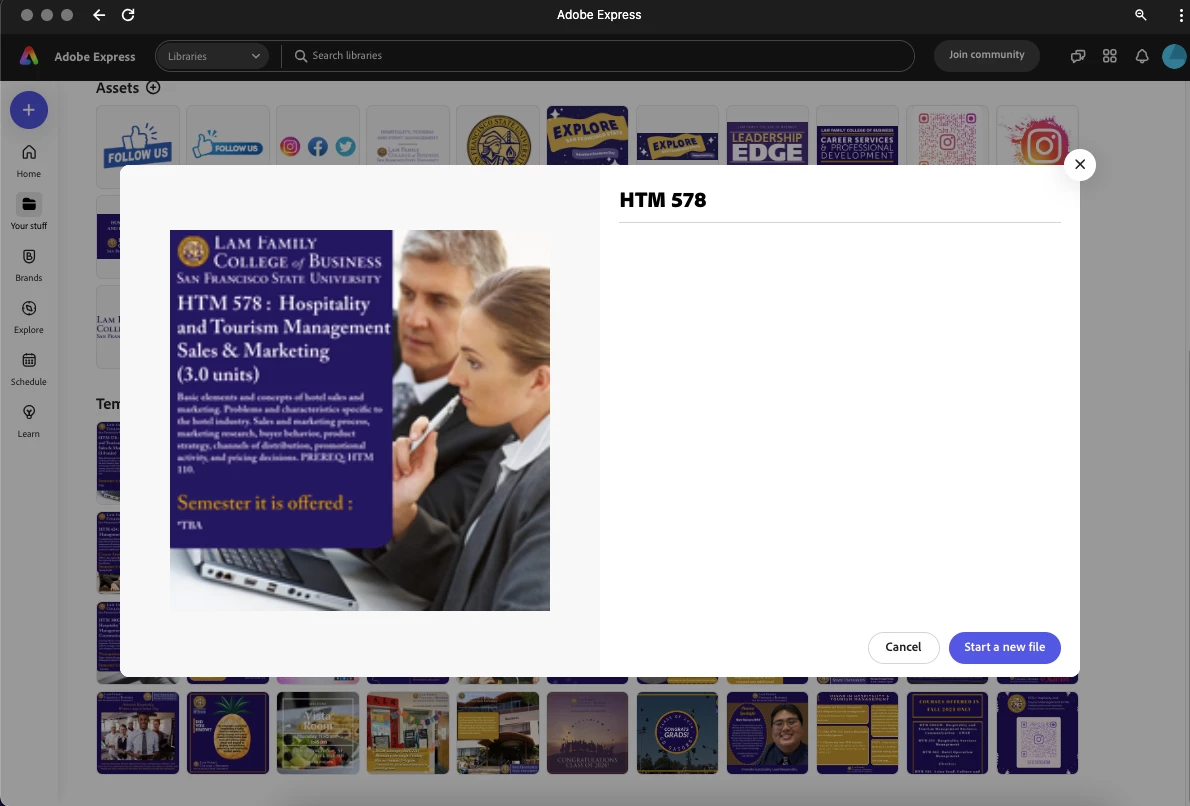Open the pineapple template thumbnail

228,732
